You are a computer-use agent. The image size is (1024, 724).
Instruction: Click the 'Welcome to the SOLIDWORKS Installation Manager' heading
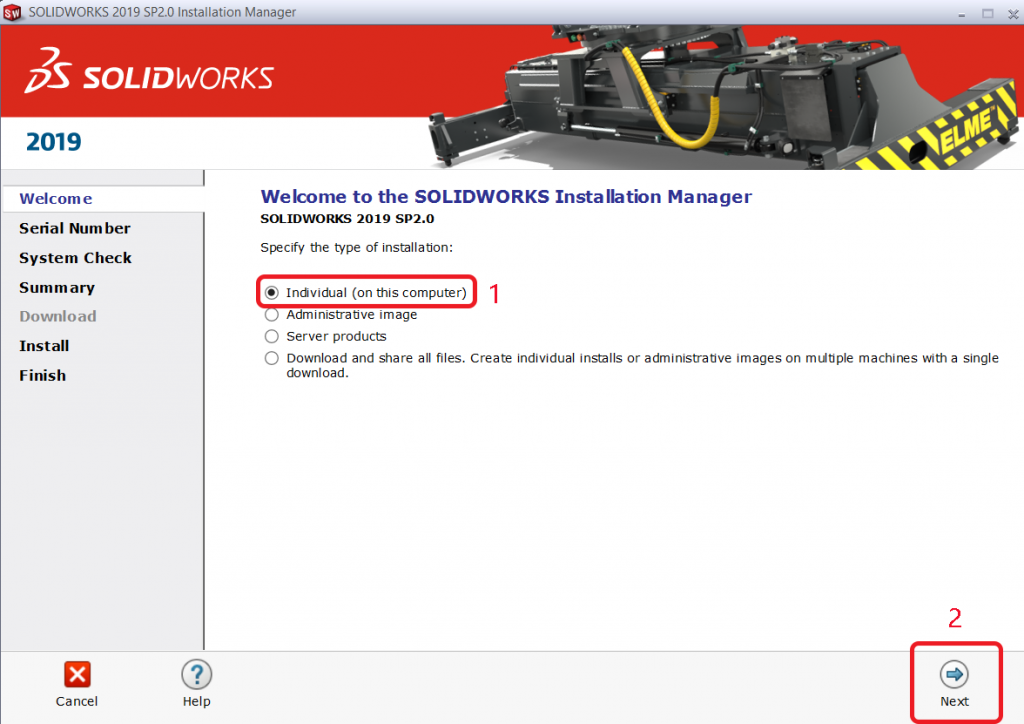506,197
